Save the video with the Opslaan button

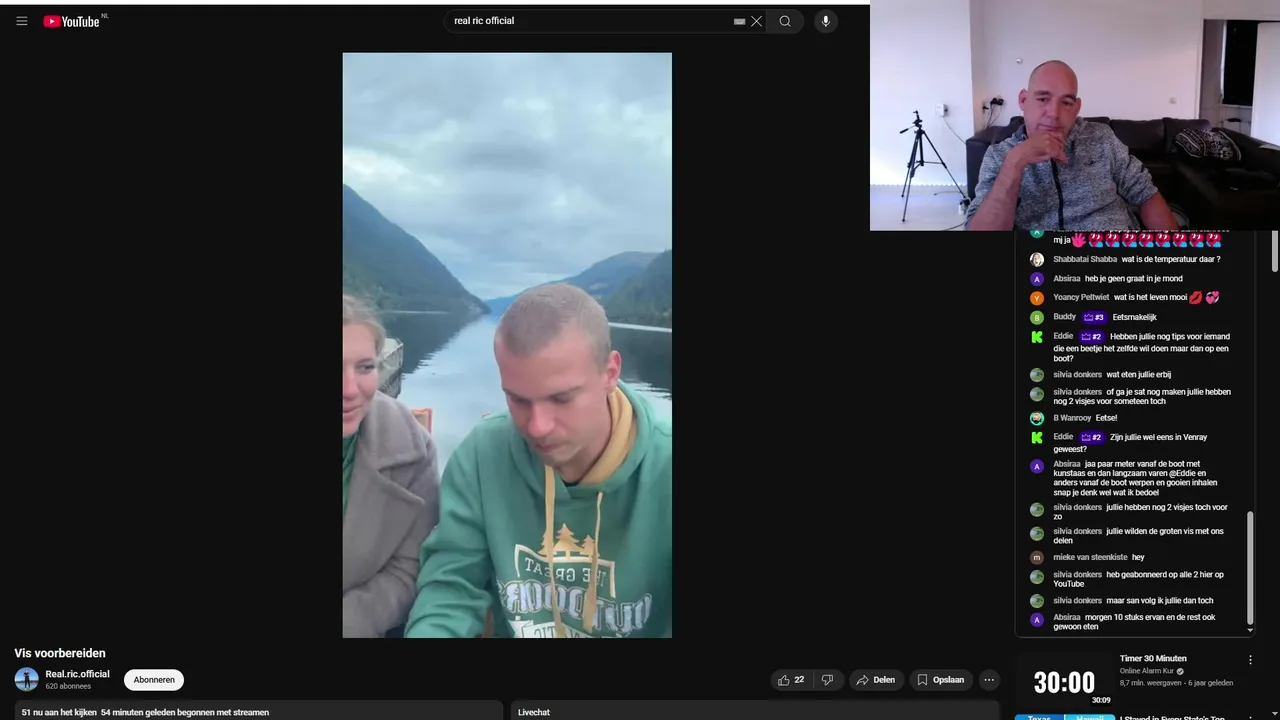[x=940, y=680]
